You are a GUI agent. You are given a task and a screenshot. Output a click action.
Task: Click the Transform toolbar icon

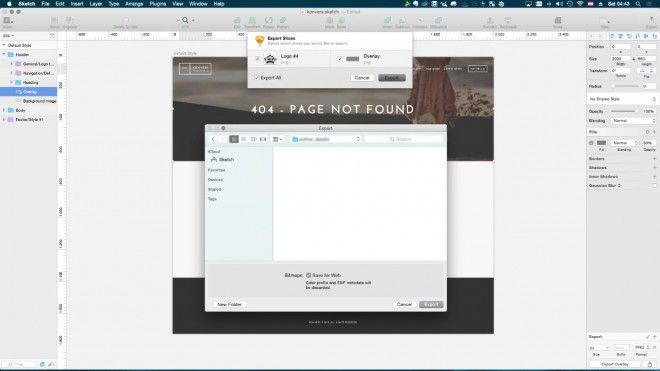[252, 20]
